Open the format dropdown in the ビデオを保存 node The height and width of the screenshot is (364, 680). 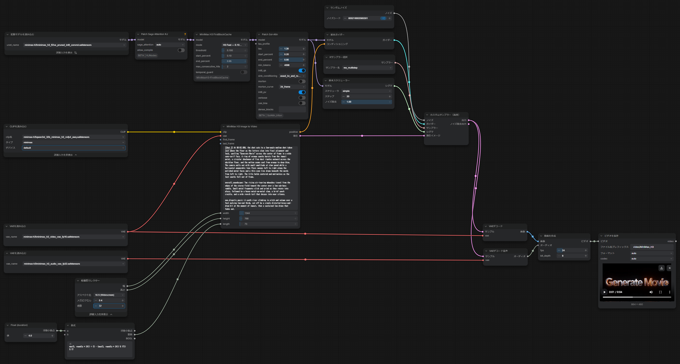click(x=652, y=253)
